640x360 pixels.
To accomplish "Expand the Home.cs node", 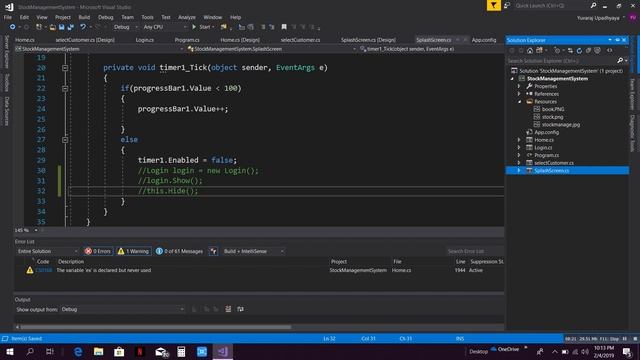I will [x=519, y=140].
